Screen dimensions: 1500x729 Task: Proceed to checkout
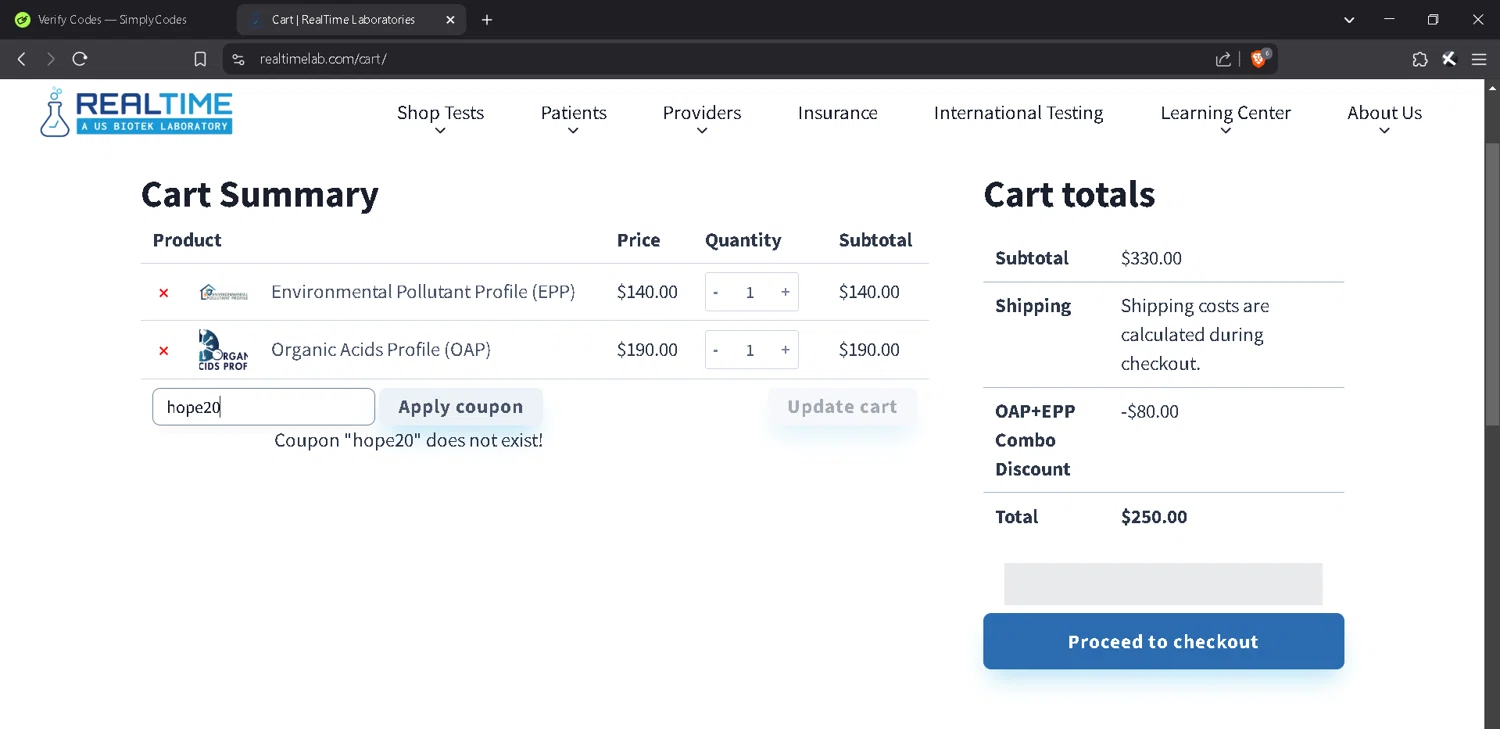[x=1163, y=641]
